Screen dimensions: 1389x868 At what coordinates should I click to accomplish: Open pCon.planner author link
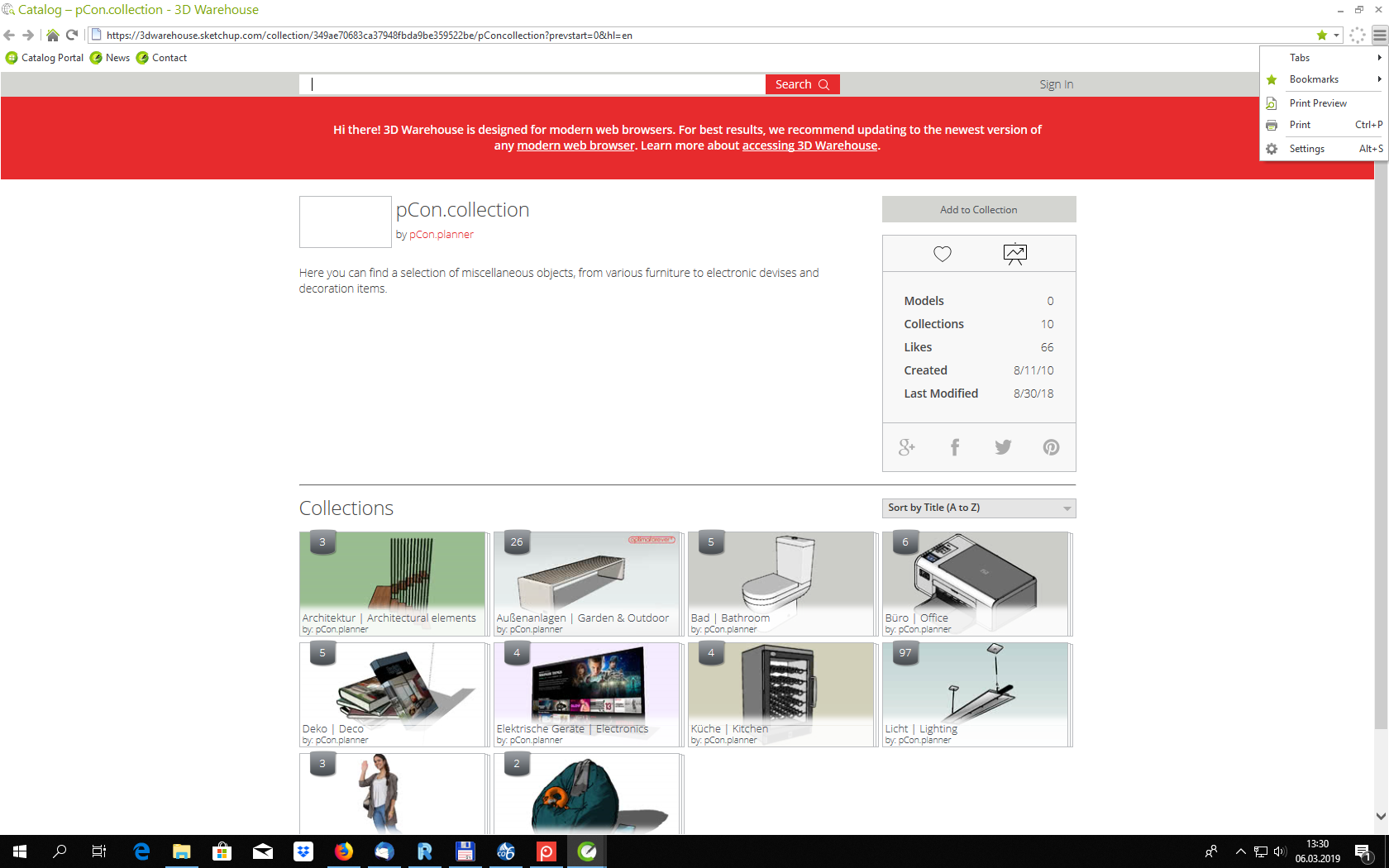(442, 235)
